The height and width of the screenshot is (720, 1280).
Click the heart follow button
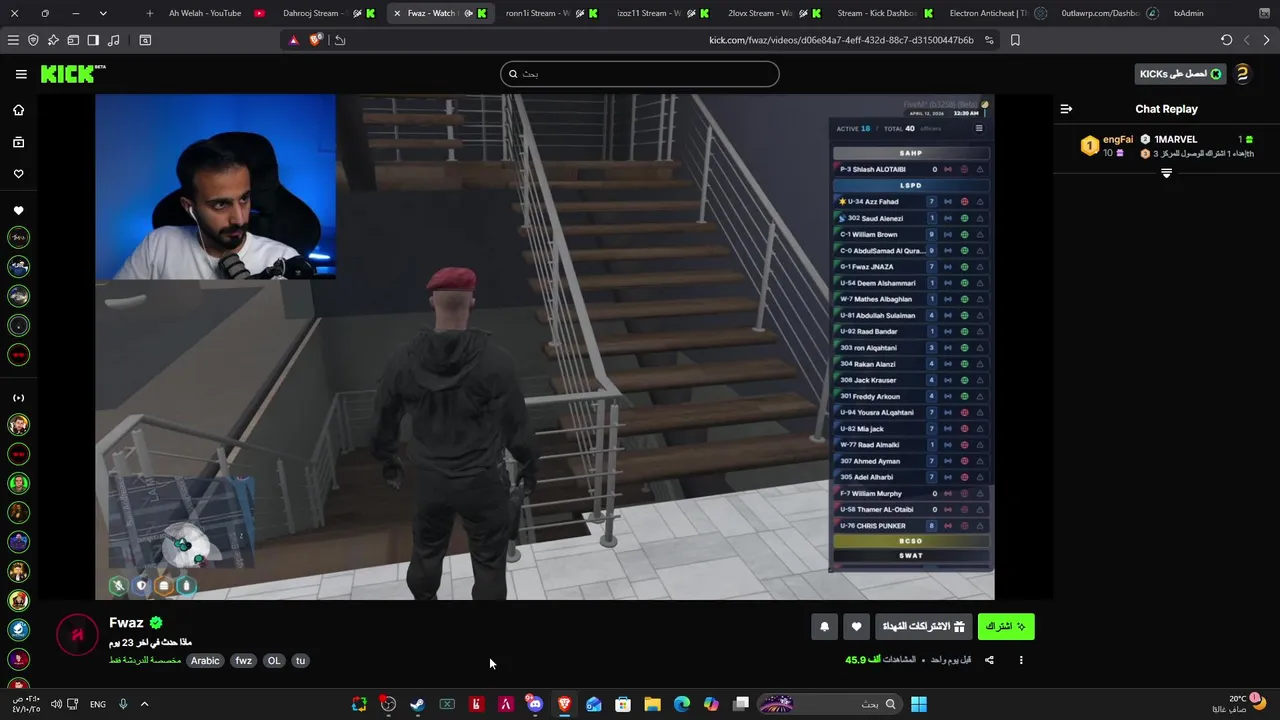click(856, 627)
